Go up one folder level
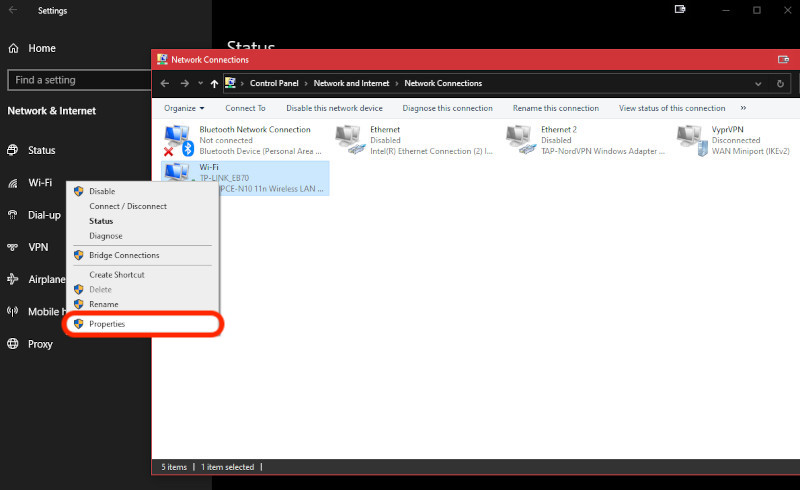Image resolution: width=800 pixels, height=490 pixels. point(214,84)
